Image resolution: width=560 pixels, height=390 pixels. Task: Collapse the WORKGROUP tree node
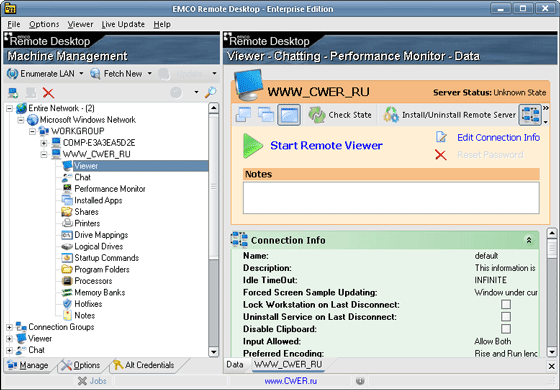[x=32, y=131]
